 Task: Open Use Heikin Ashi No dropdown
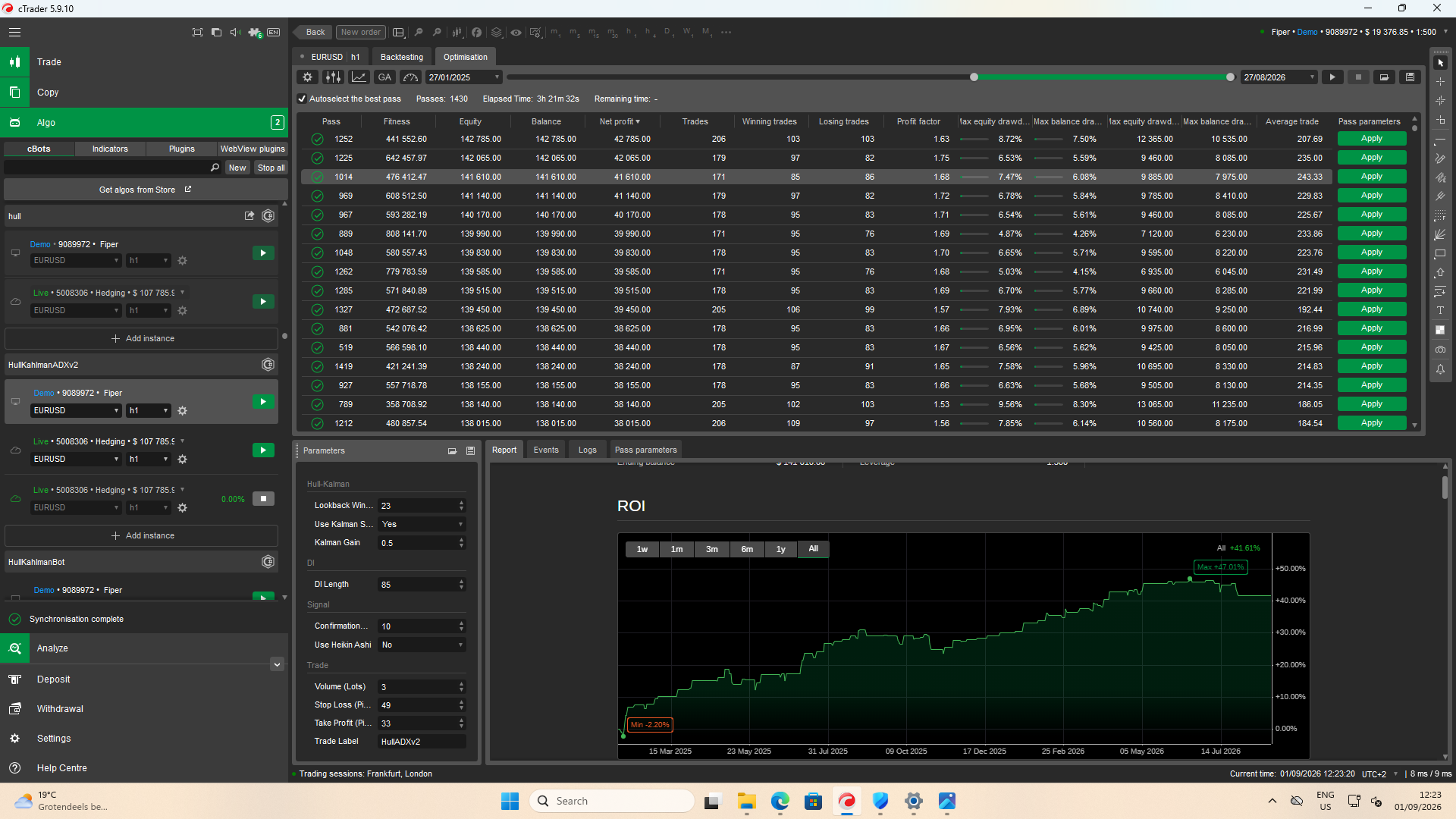(x=422, y=645)
